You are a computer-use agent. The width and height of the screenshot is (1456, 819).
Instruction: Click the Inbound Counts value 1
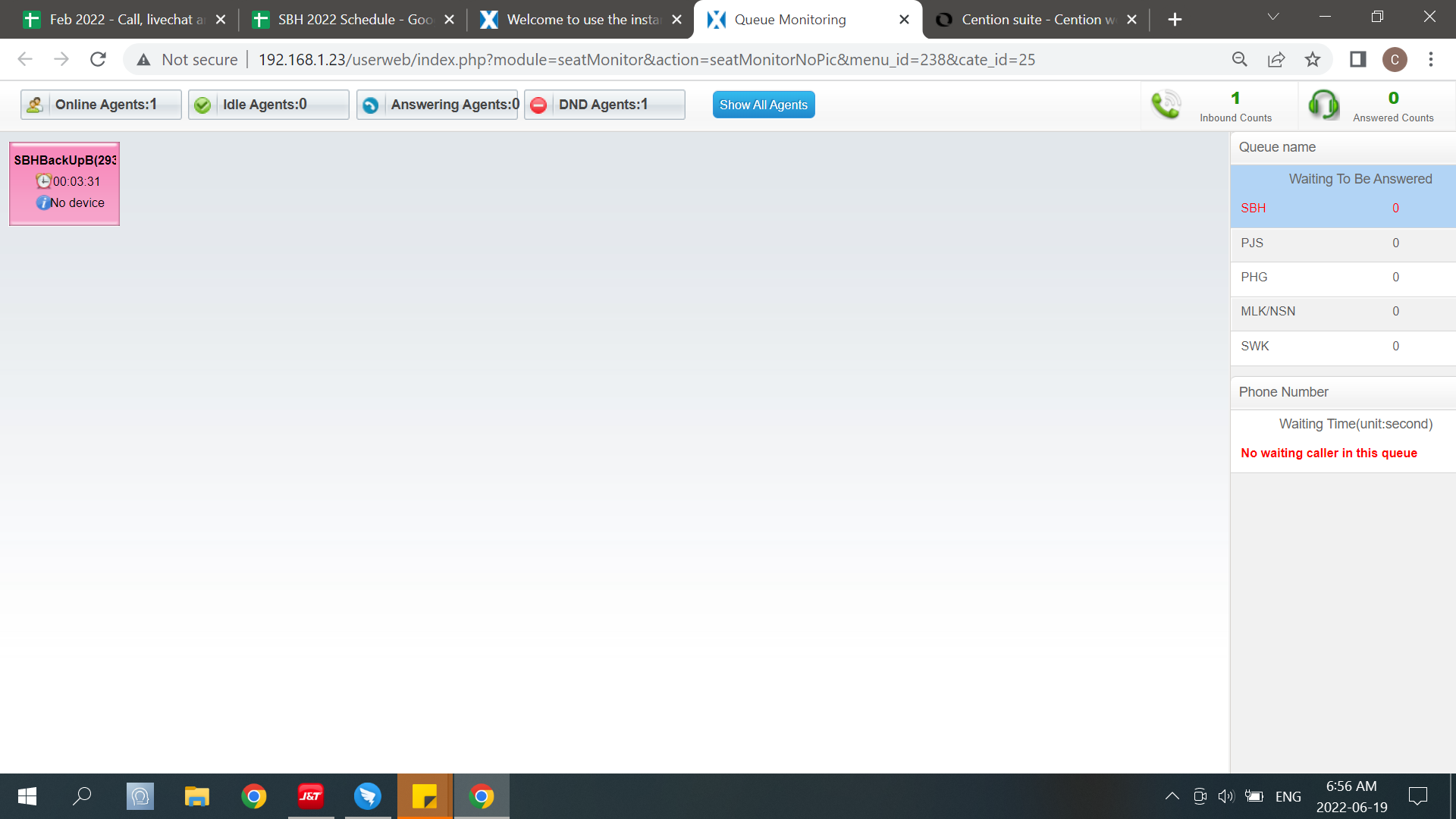point(1235,98)
